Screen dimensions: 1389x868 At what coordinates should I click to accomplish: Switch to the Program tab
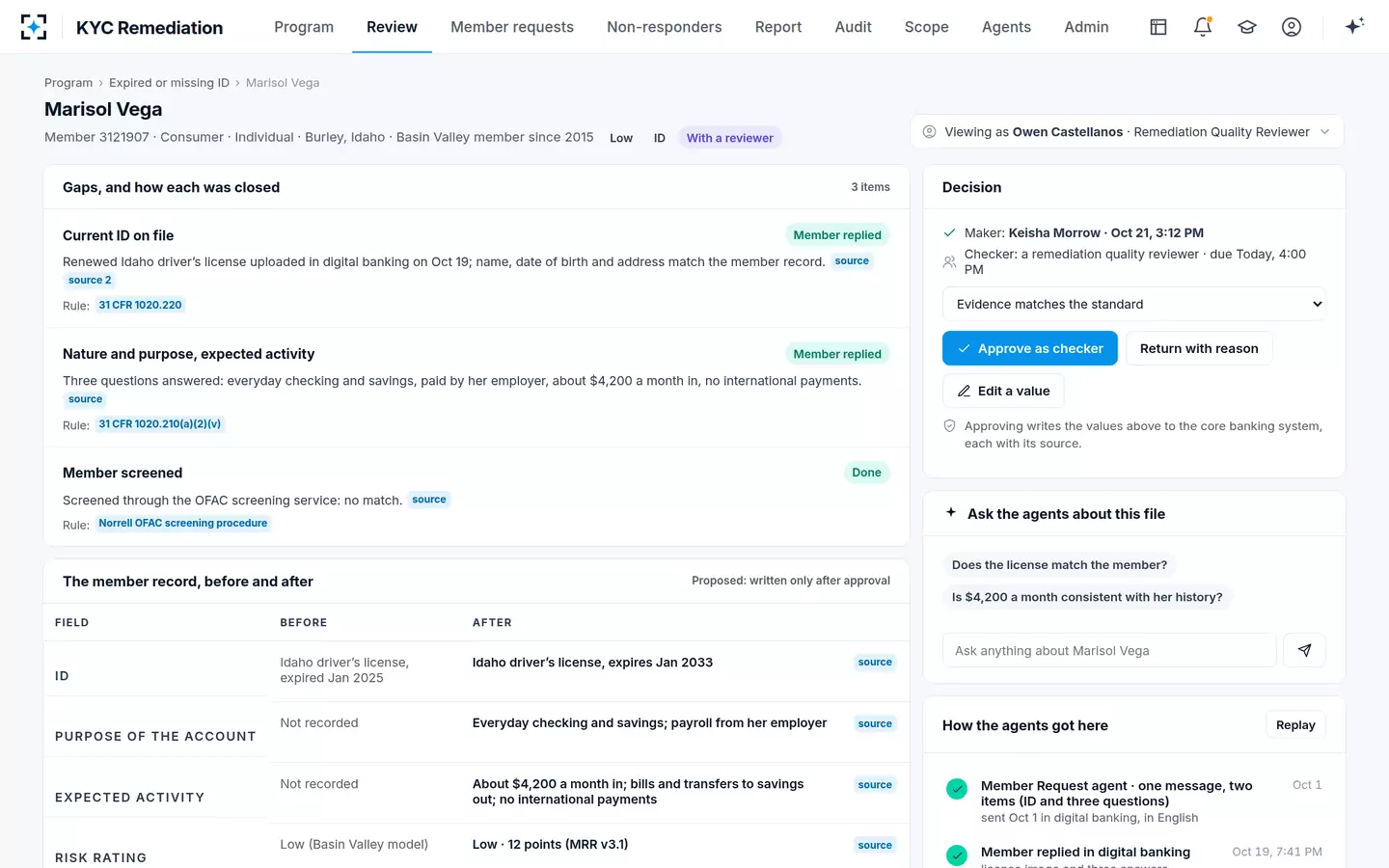click(x=304, y=27)
